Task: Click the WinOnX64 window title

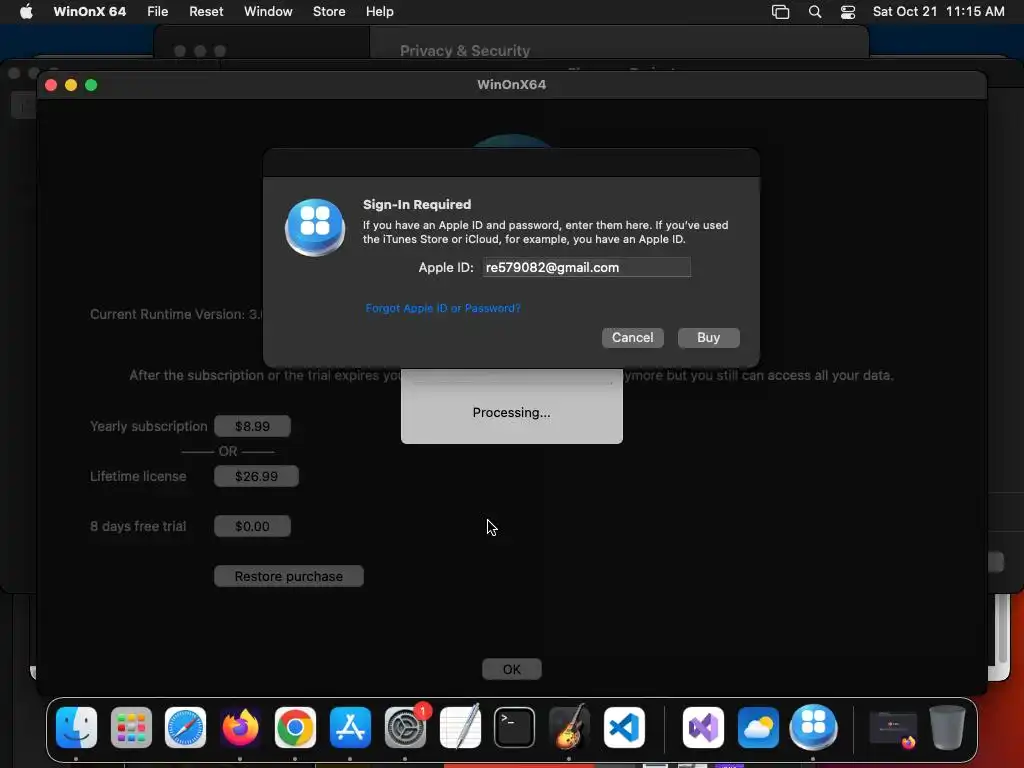Action: 511,84
